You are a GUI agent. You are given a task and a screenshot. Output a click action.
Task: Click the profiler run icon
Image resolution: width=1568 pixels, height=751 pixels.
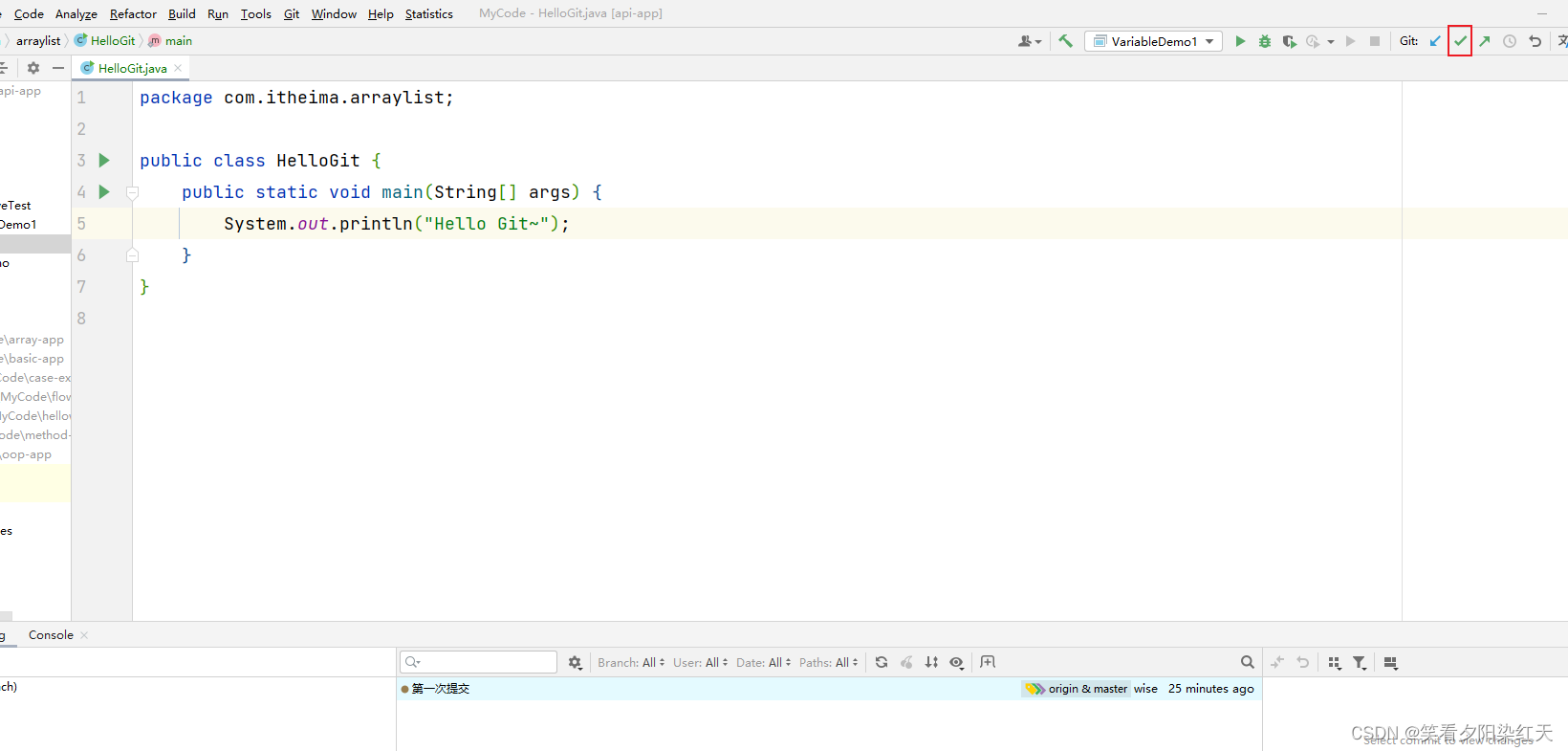tap(1314, 41)
